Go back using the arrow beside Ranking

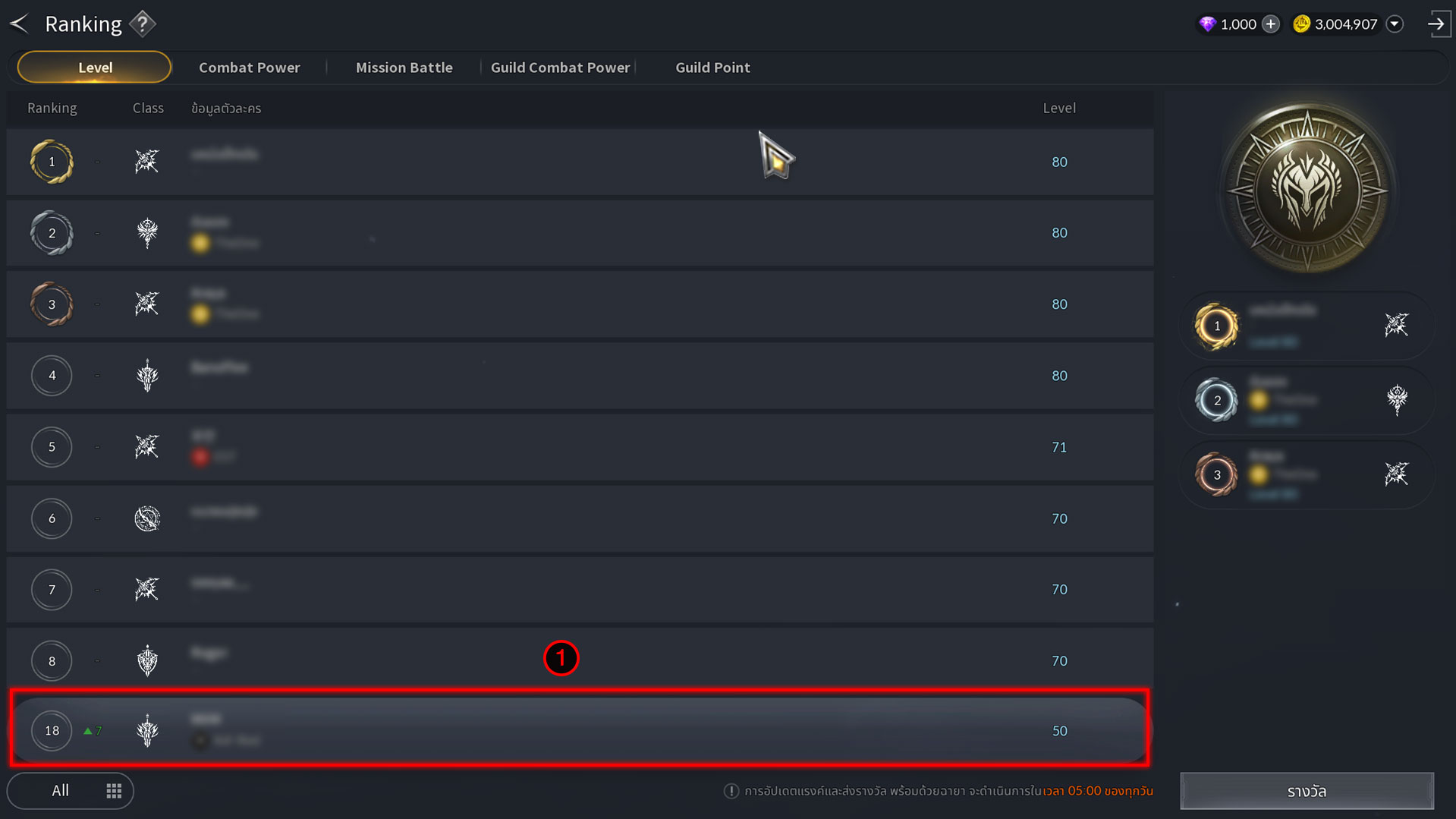(19, 24)
